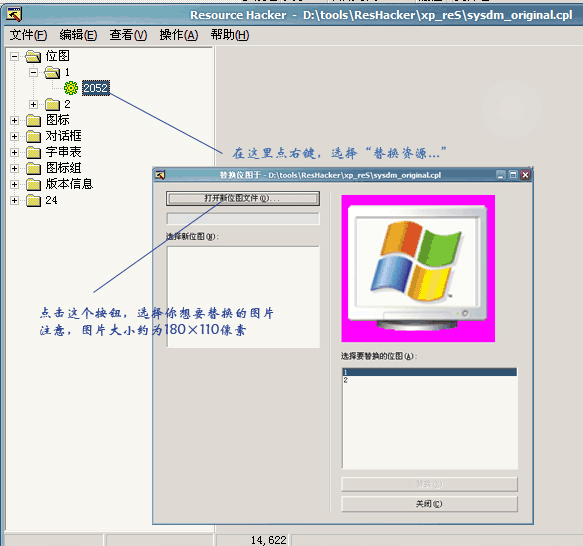
Task: Minimize the 替换位图 dialog
Action: point(501,175)
